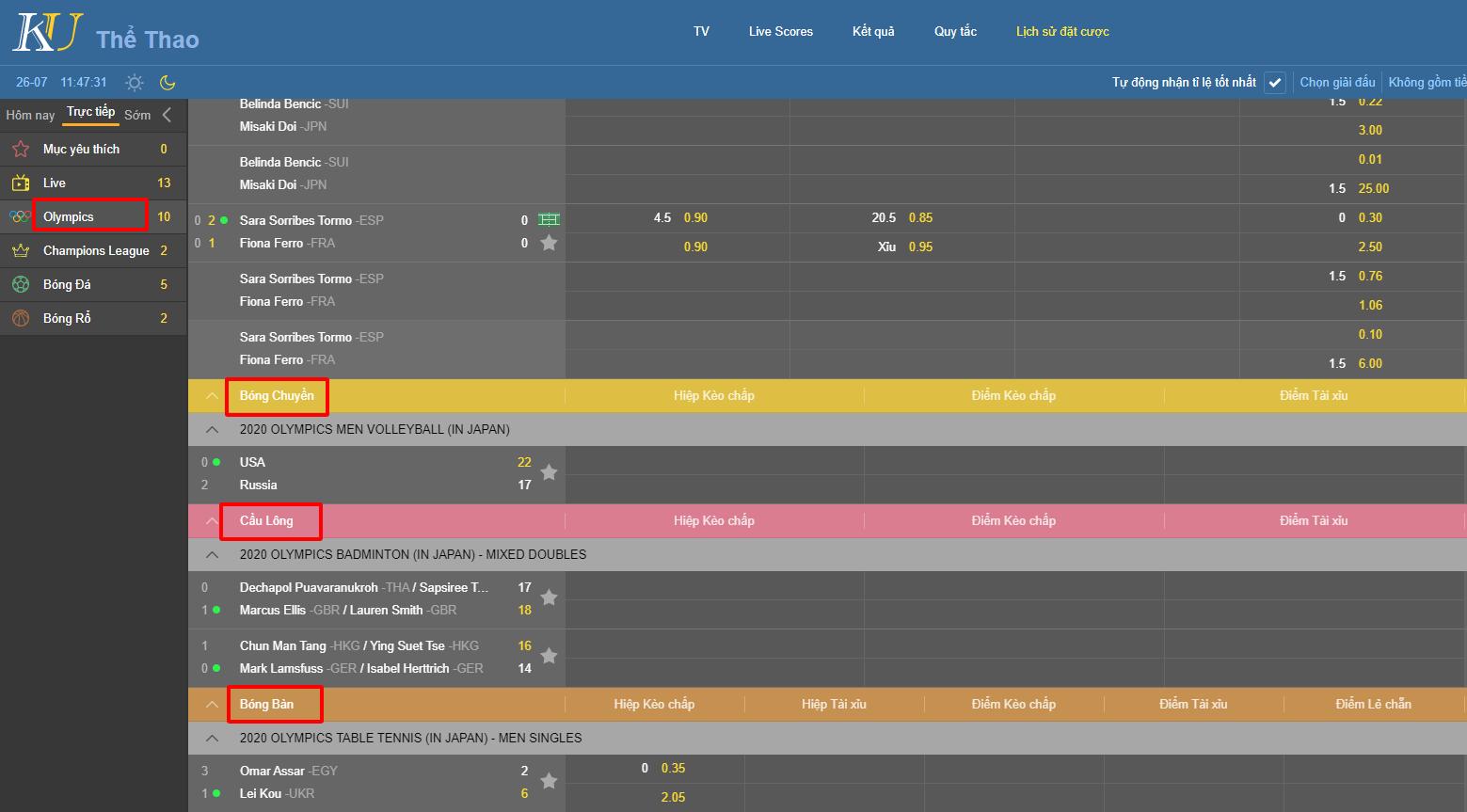Open court view icon for Sara Sorribes Tormo match
Image resolution: width=1467 pixels, height=812 pixels.
[549, 219]
